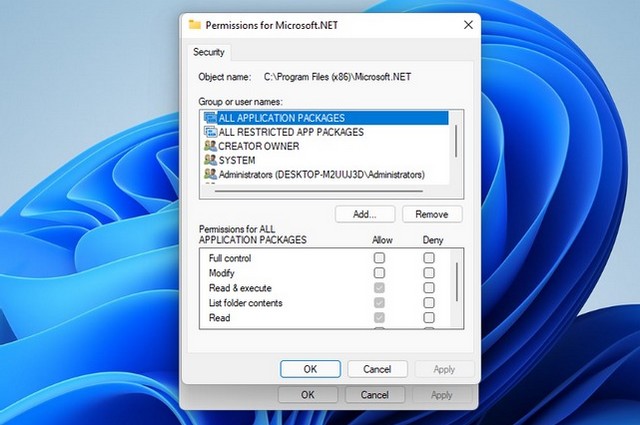Image resolution: width=640 pixels, height=425 pixels.
Task: Select the Administrators group icon
Action: coord(210,174)
